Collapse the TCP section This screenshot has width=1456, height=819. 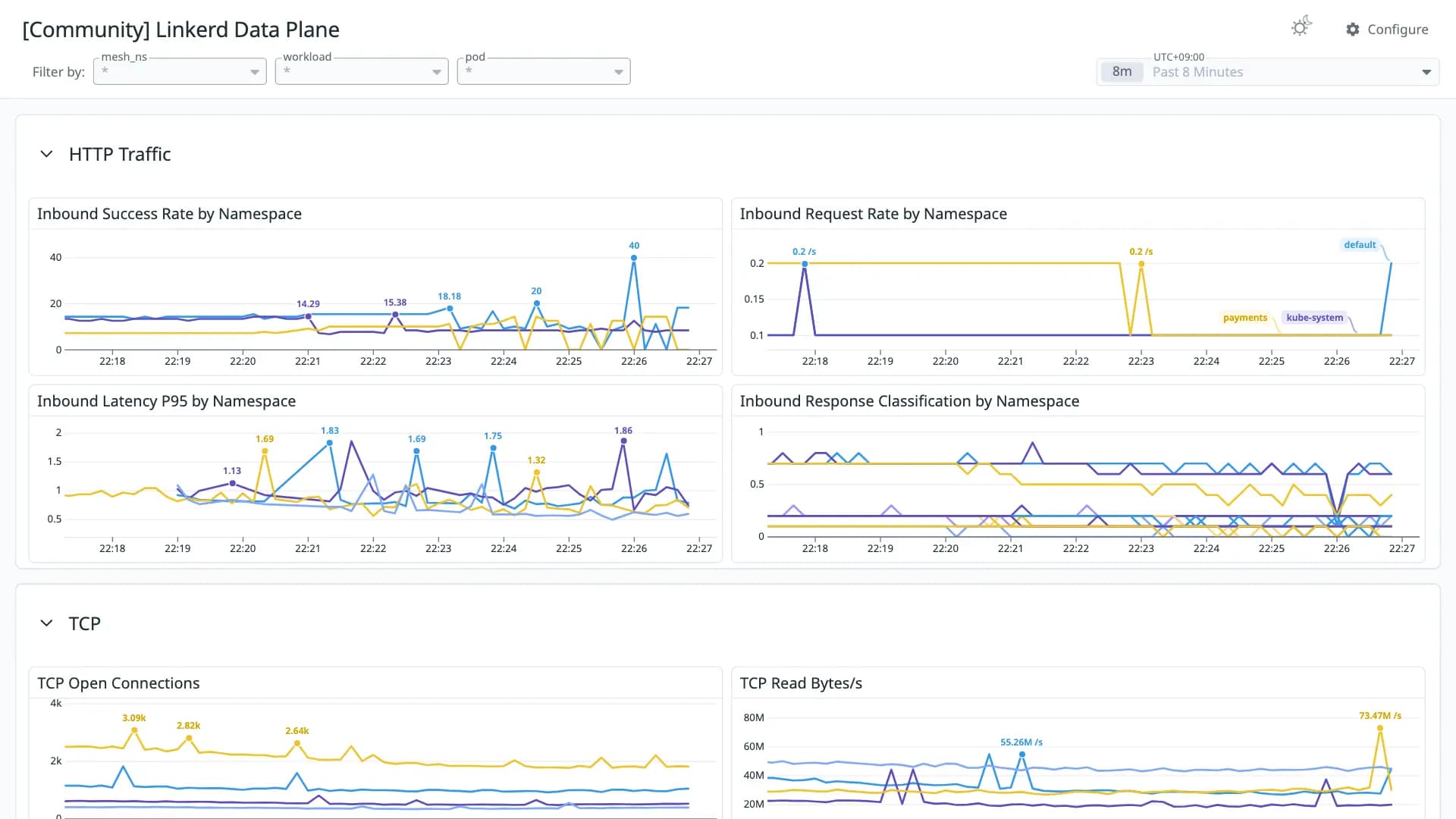point(46,623)
